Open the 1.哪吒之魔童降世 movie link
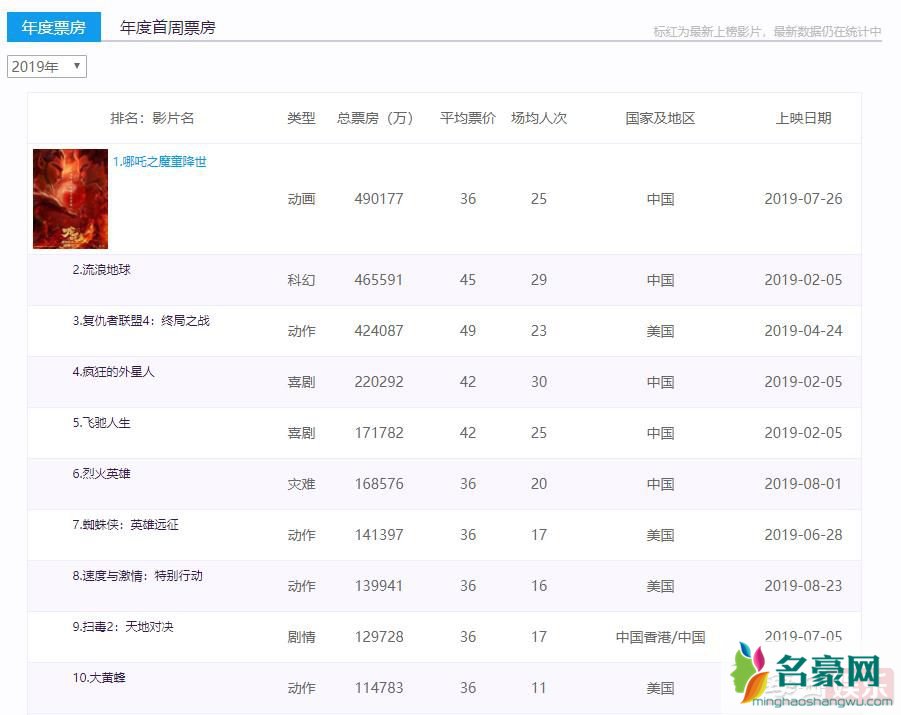 [159, 161]
